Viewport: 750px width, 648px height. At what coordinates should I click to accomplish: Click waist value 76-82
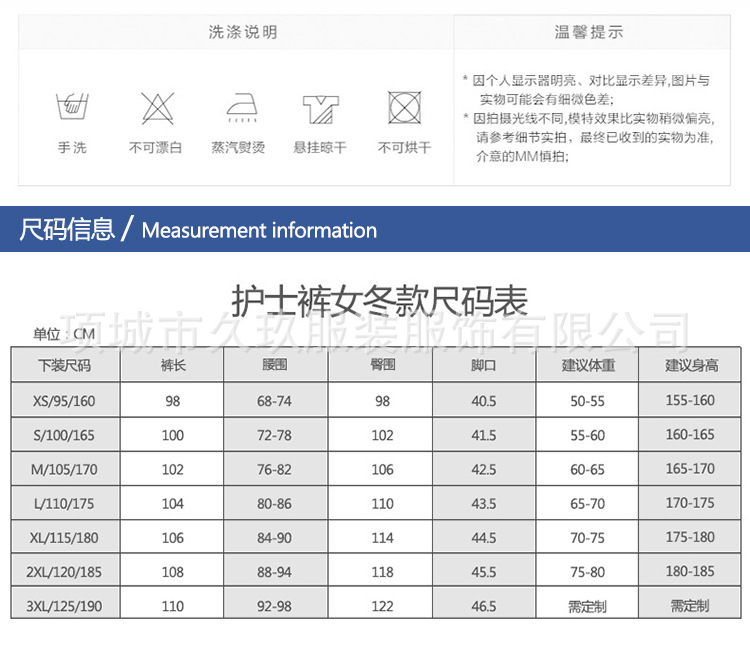pos(274,470)
